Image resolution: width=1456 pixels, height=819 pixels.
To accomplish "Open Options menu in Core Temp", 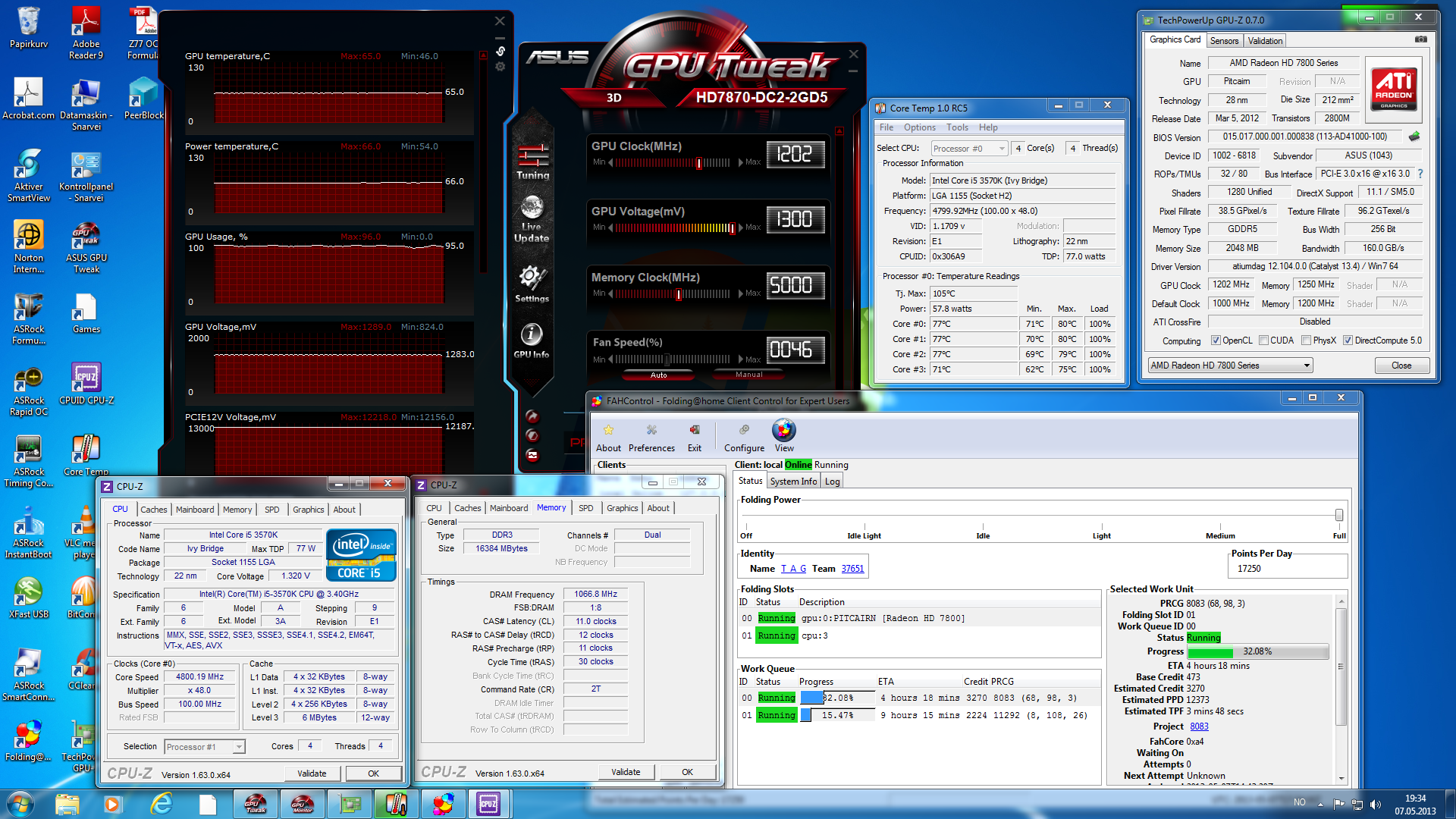I will 919,127.
